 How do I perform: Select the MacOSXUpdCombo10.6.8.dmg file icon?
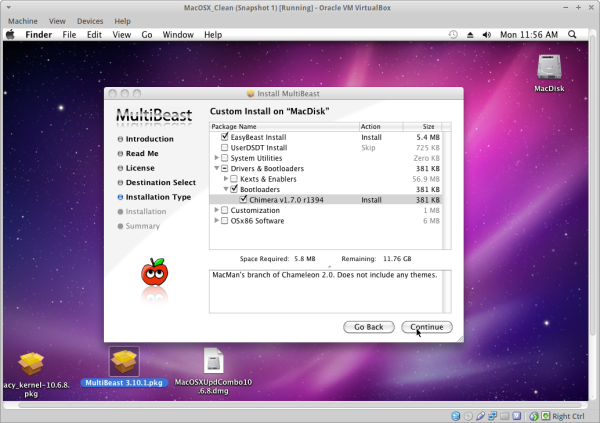pos(214,361)
